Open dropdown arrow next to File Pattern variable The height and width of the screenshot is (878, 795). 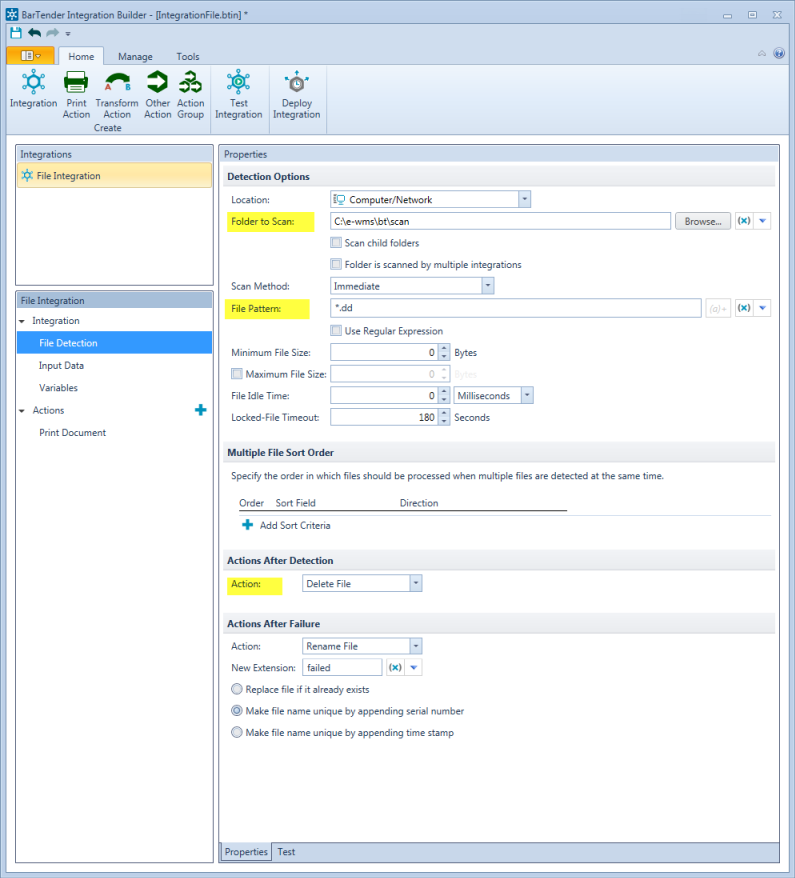tap(762, 307)
